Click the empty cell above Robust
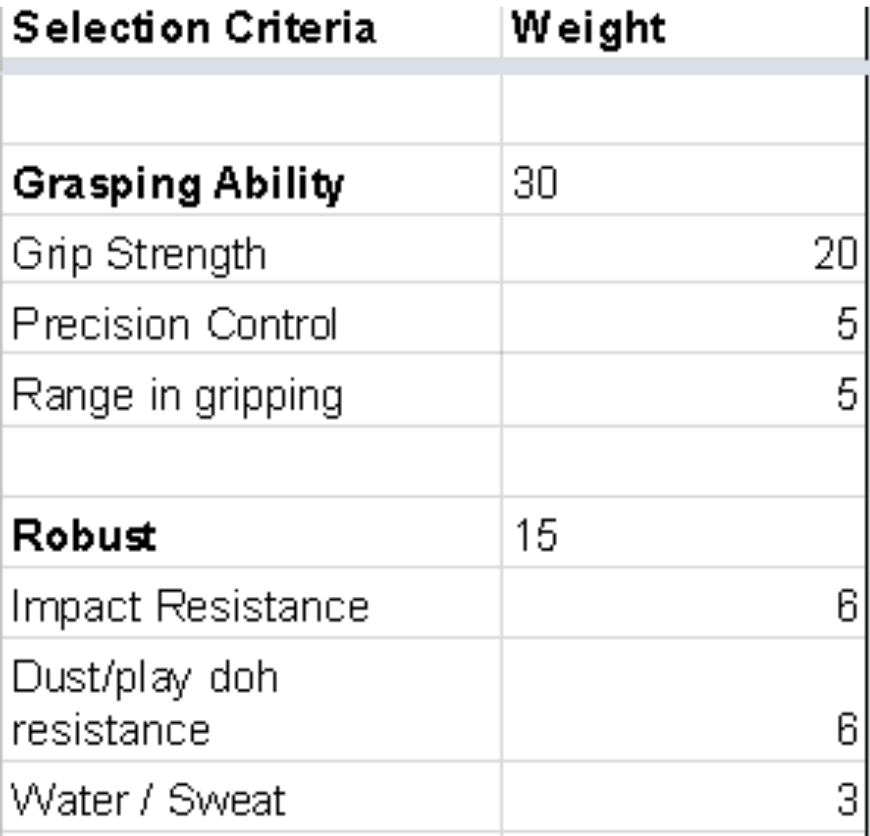Image resolution: width=870 pixels, height=836 pixels. click(251, 462)
